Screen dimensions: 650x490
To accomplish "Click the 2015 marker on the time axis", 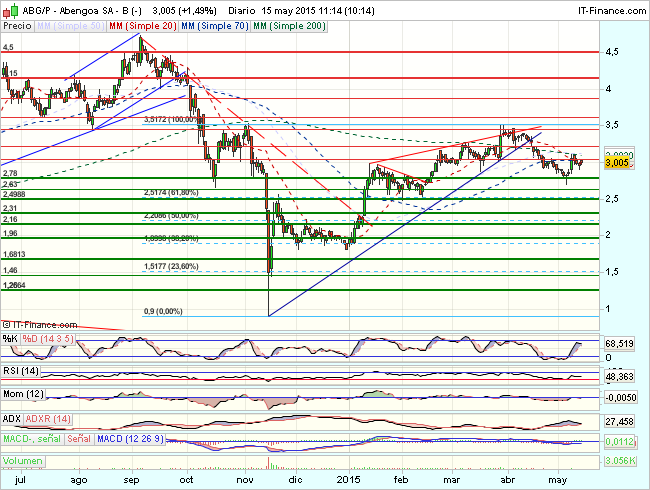I will pyautogui.click(x=349, y=478).
